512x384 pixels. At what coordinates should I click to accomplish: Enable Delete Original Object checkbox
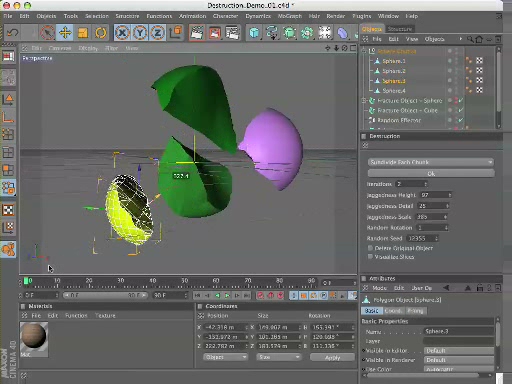click(x=370, y=248)
